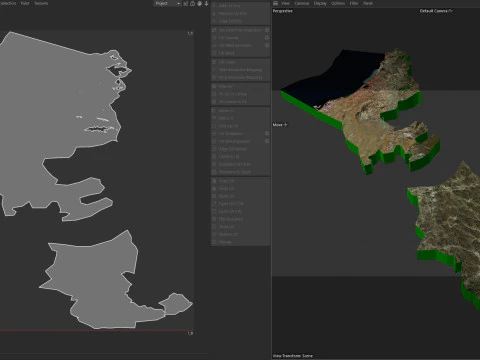Click the viewport hamburger menu icon

276,3
